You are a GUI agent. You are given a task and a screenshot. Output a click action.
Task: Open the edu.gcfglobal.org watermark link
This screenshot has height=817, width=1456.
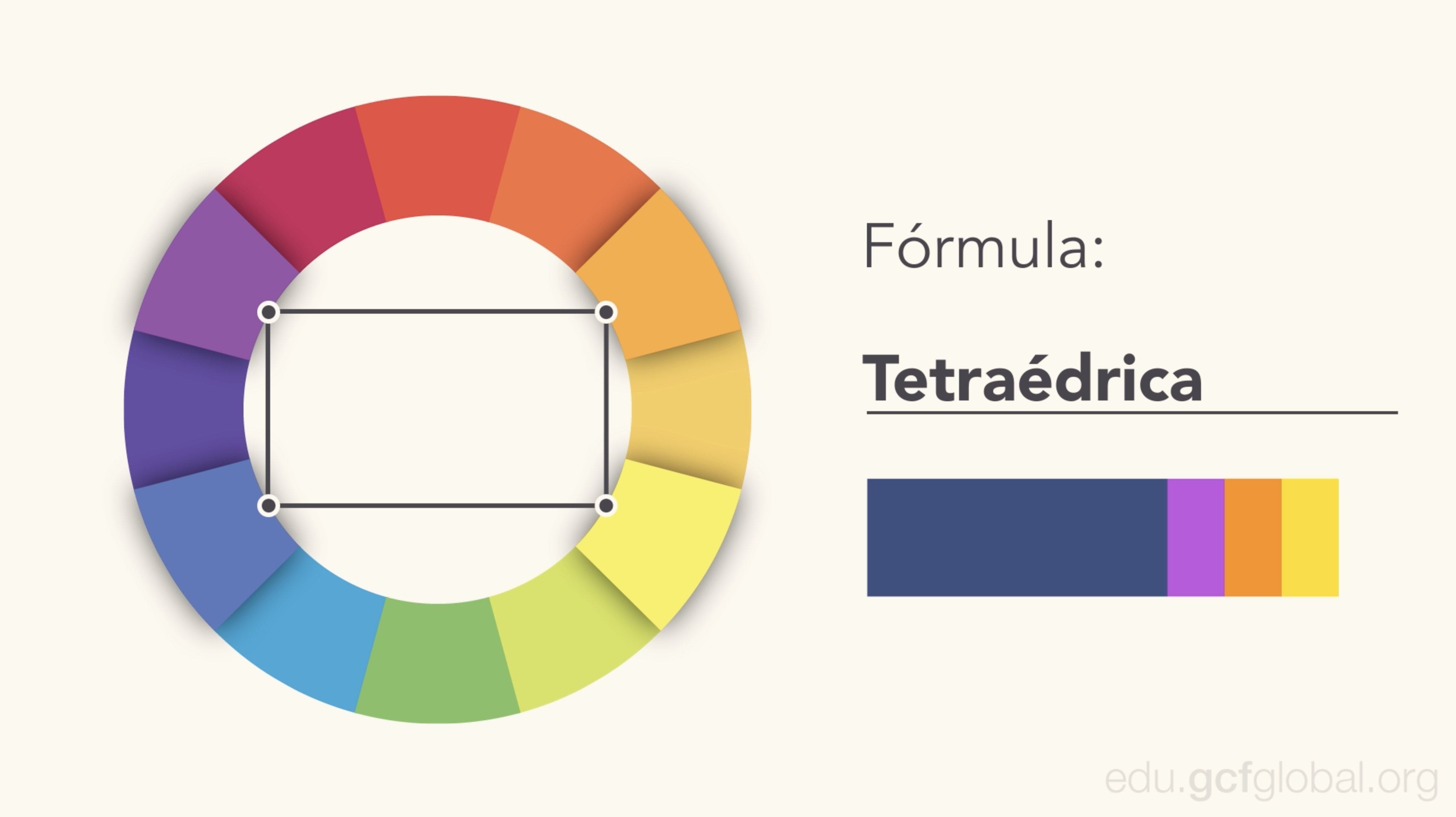point(1271,781)
